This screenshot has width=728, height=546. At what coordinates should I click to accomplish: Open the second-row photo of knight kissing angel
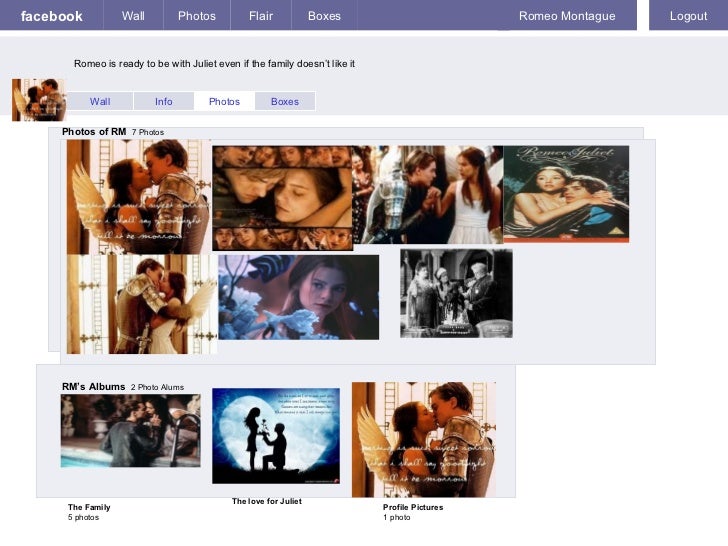click(x=142, y=304)
